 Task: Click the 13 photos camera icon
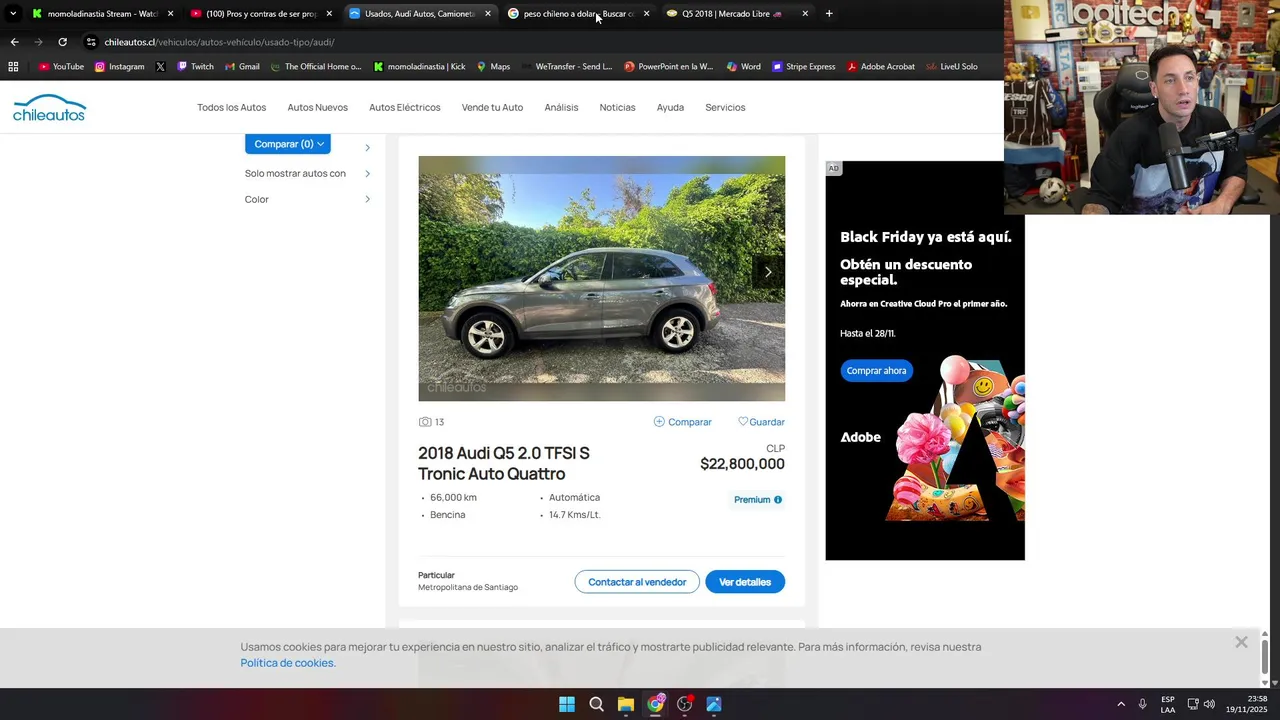(x=425, y=422)
